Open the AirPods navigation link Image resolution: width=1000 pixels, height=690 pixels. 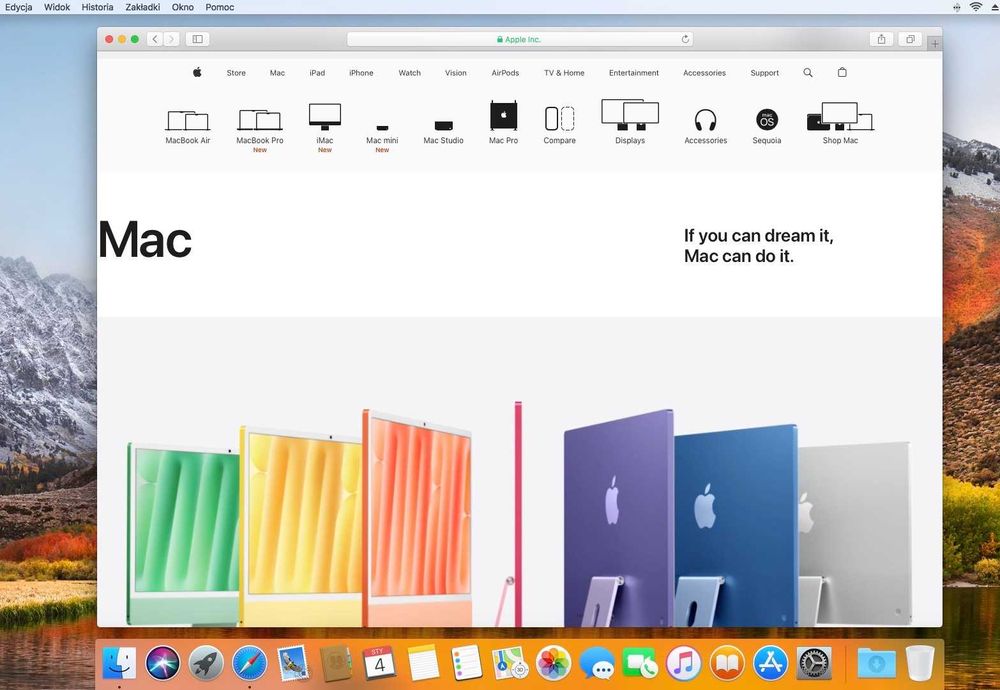505,73
